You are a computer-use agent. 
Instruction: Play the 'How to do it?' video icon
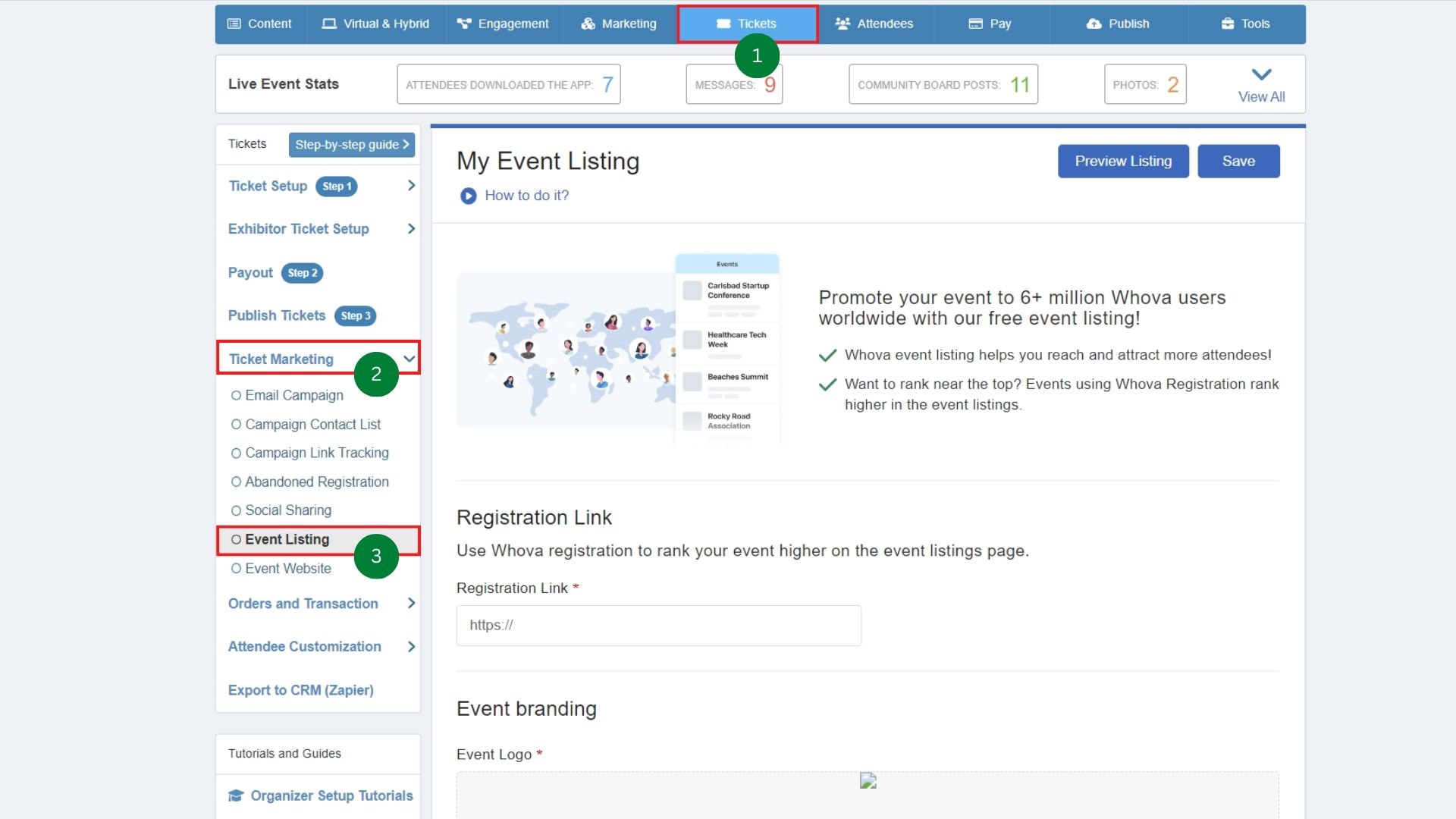click(x=468, y=196)
